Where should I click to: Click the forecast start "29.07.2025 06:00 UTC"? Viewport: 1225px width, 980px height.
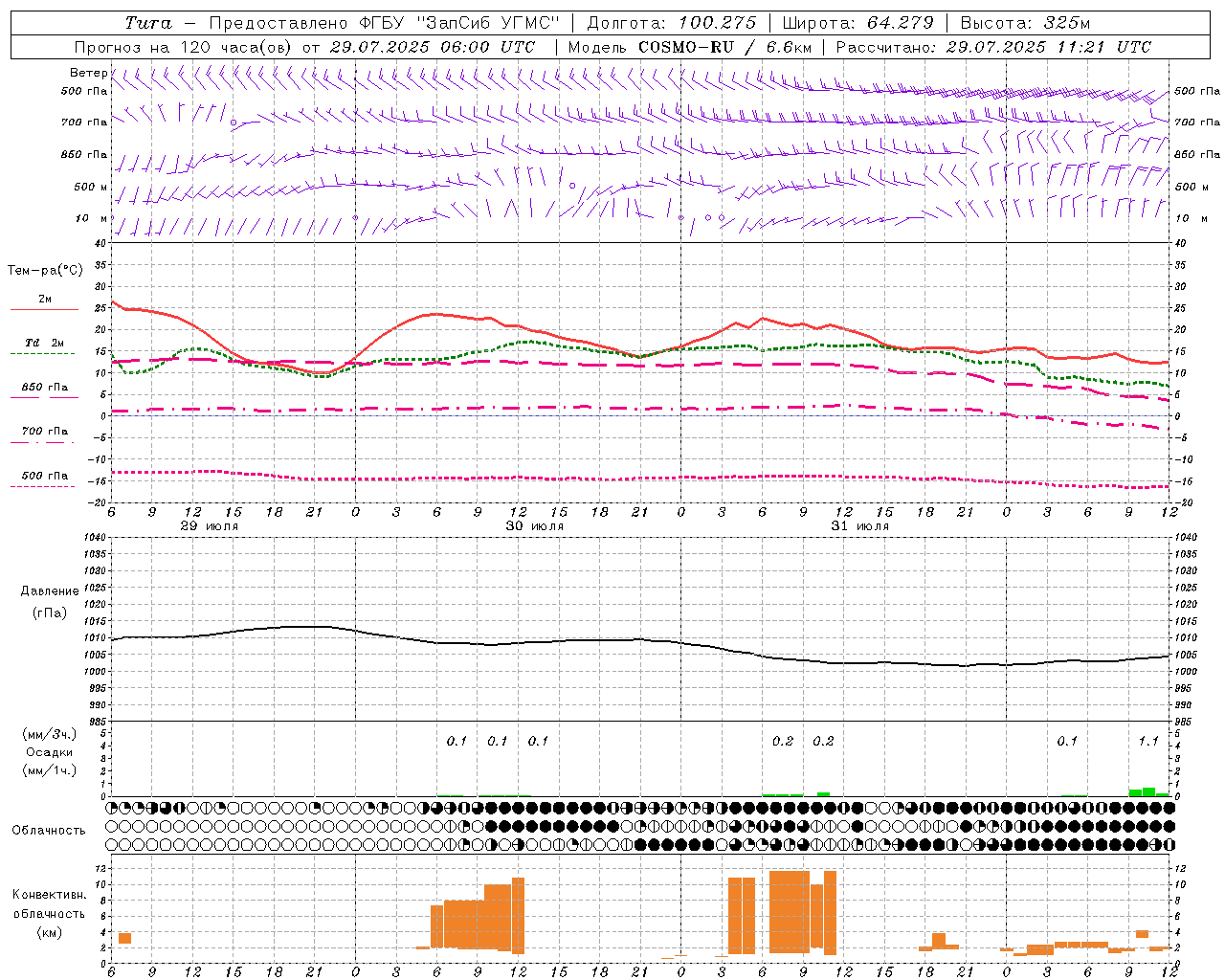[433, 47]
